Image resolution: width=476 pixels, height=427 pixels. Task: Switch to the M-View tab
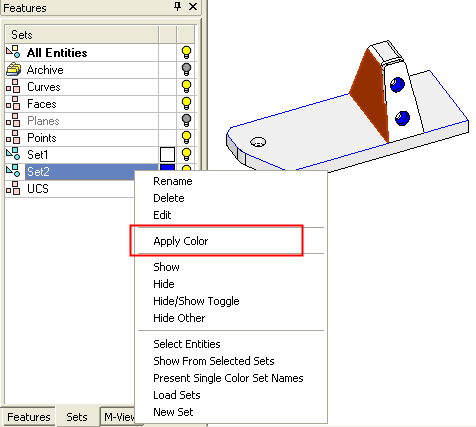[119, 417]
